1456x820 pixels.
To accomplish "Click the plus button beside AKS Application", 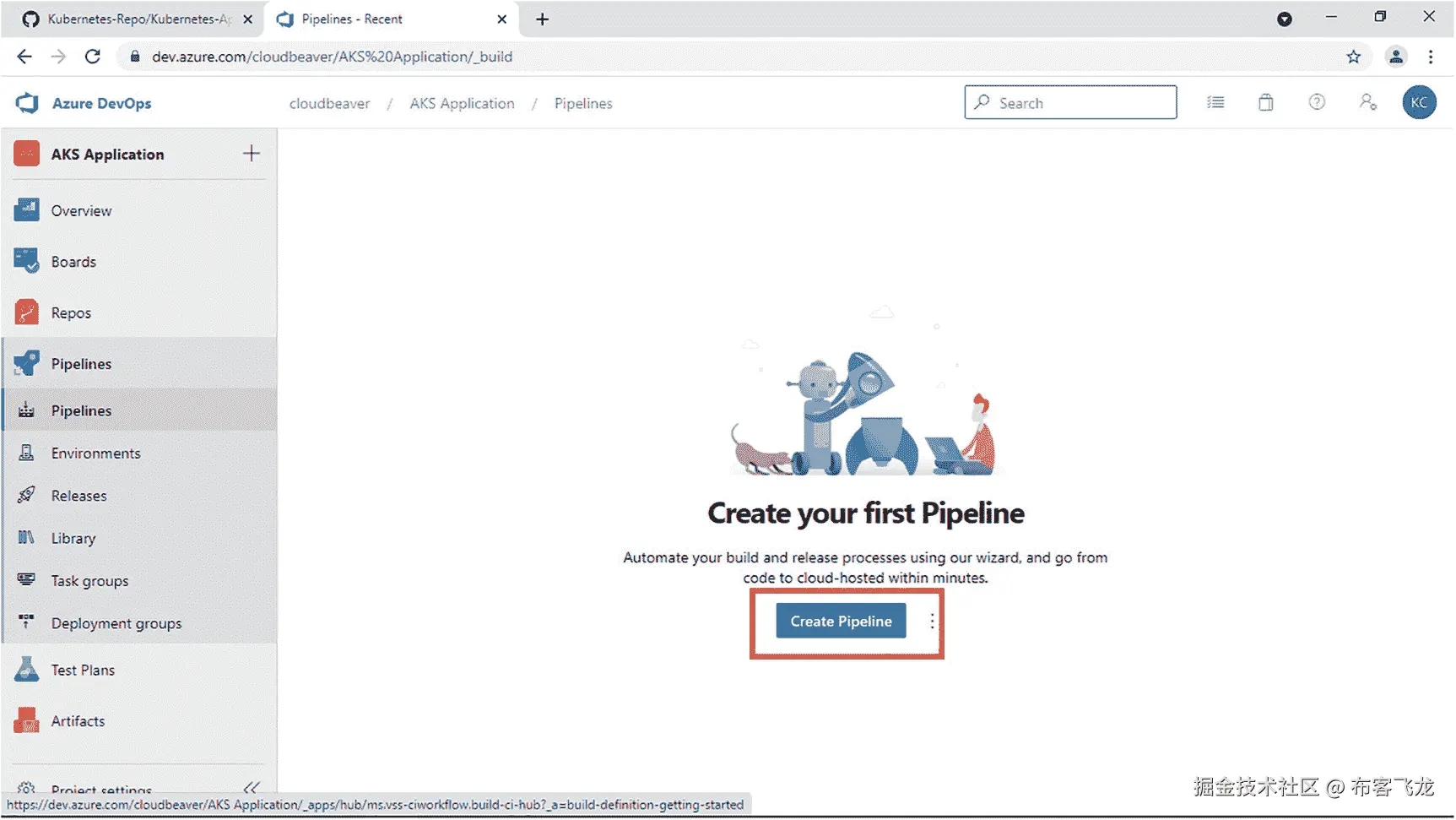I will (252, 153).
